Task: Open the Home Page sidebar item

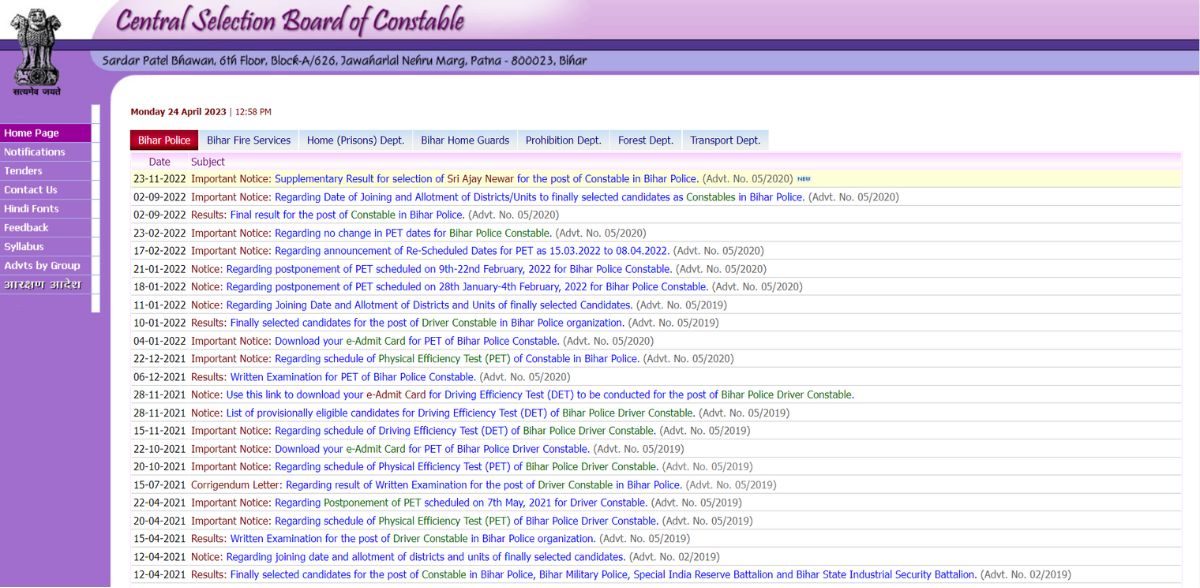Action: point(45,133)
